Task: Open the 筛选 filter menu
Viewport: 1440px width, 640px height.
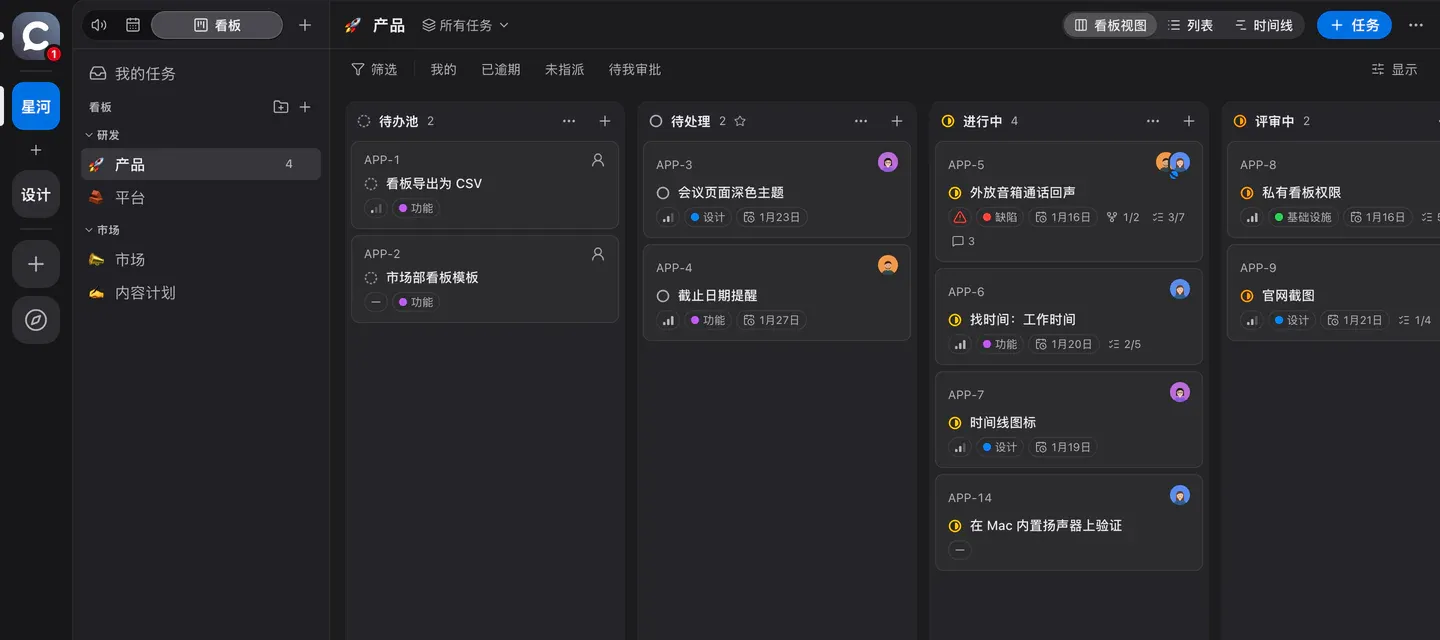Action: coord(374,69)
